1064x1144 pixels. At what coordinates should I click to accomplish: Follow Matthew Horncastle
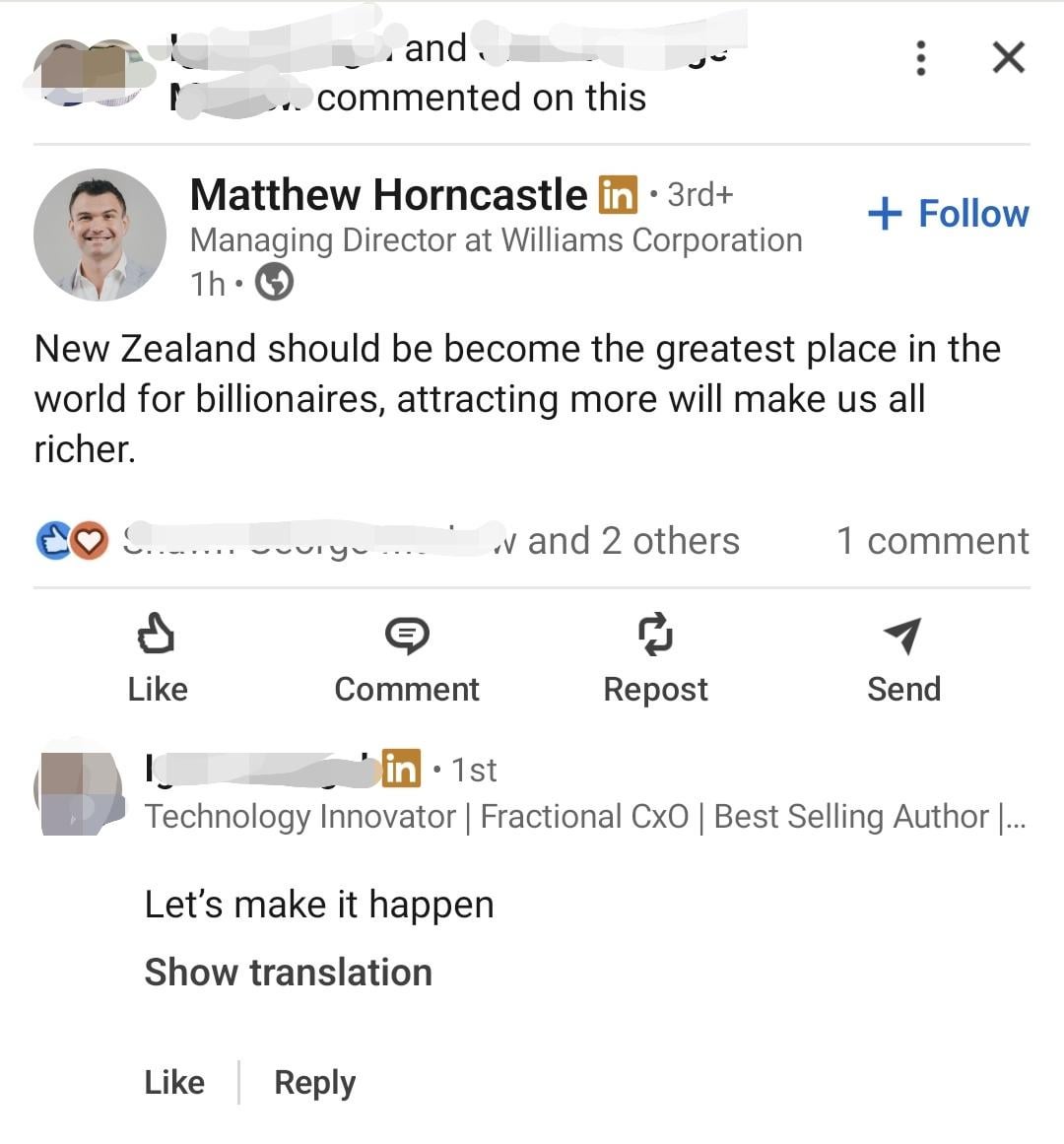pos(948,214)
